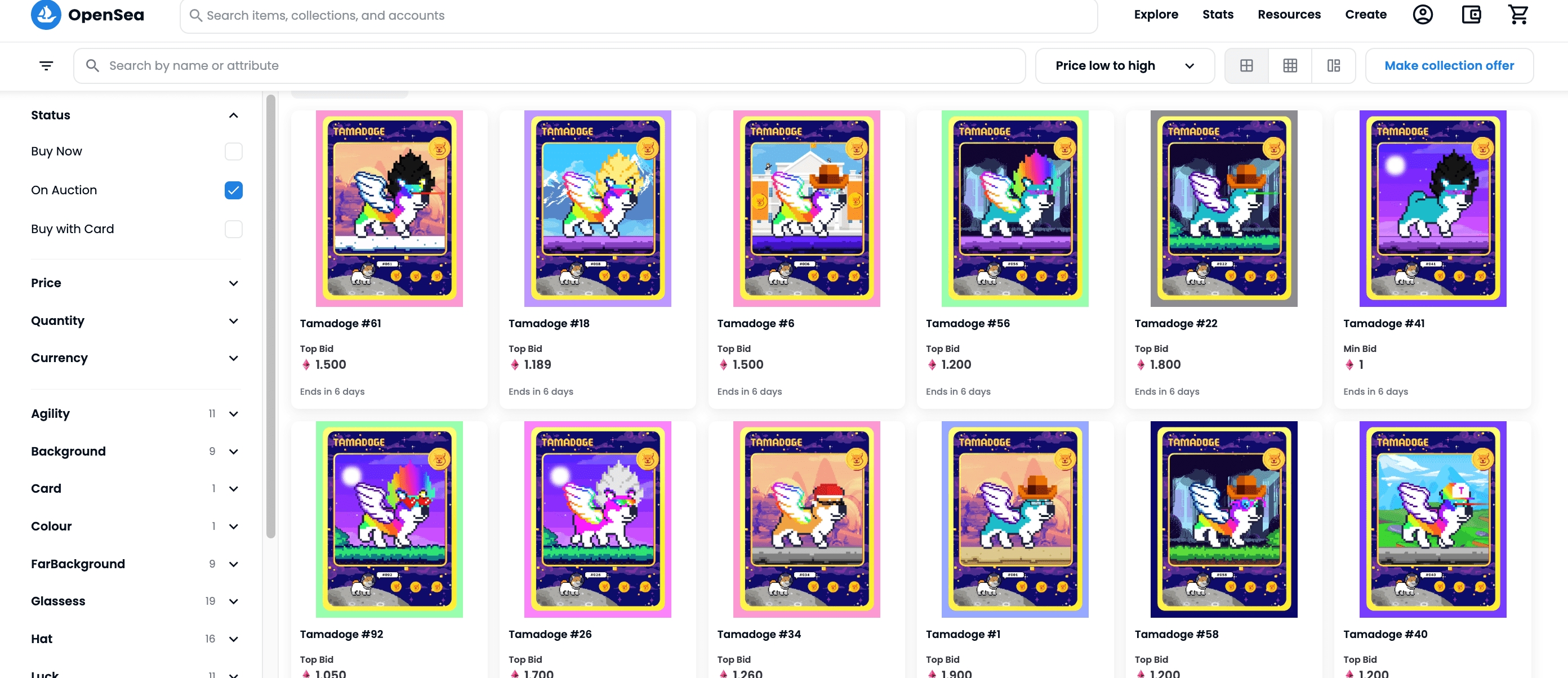Image resolution: width=1568 pixels, height=678 pixels.
Task: Switch to large grid view
Action: point(1246,66)
